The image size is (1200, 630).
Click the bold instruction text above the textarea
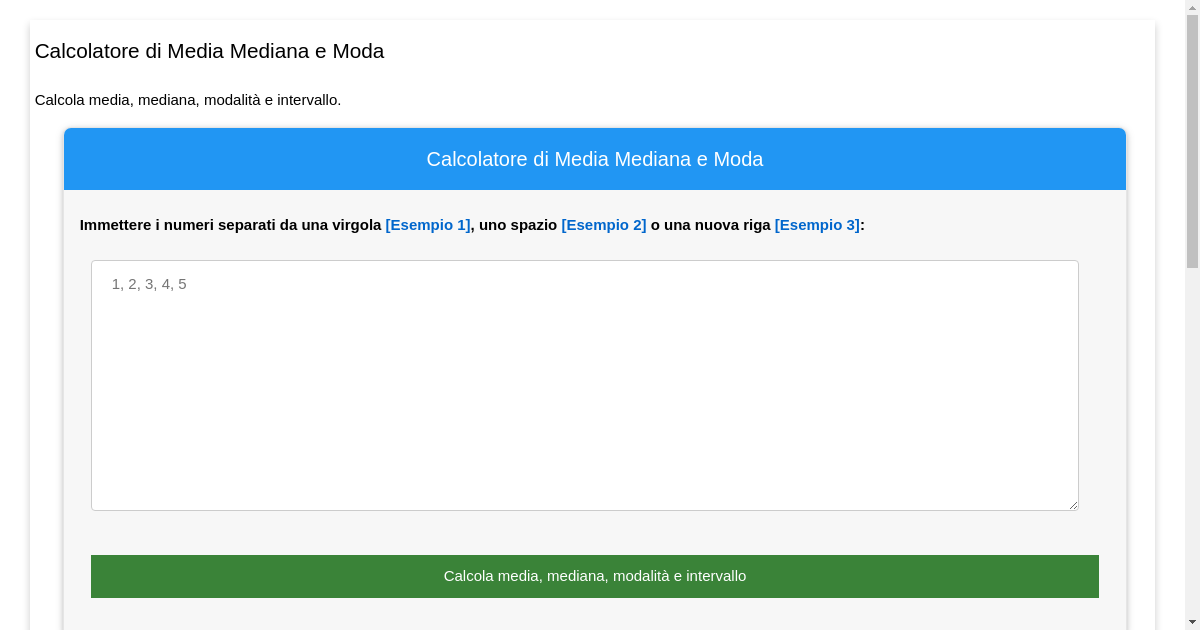(230, 225)
